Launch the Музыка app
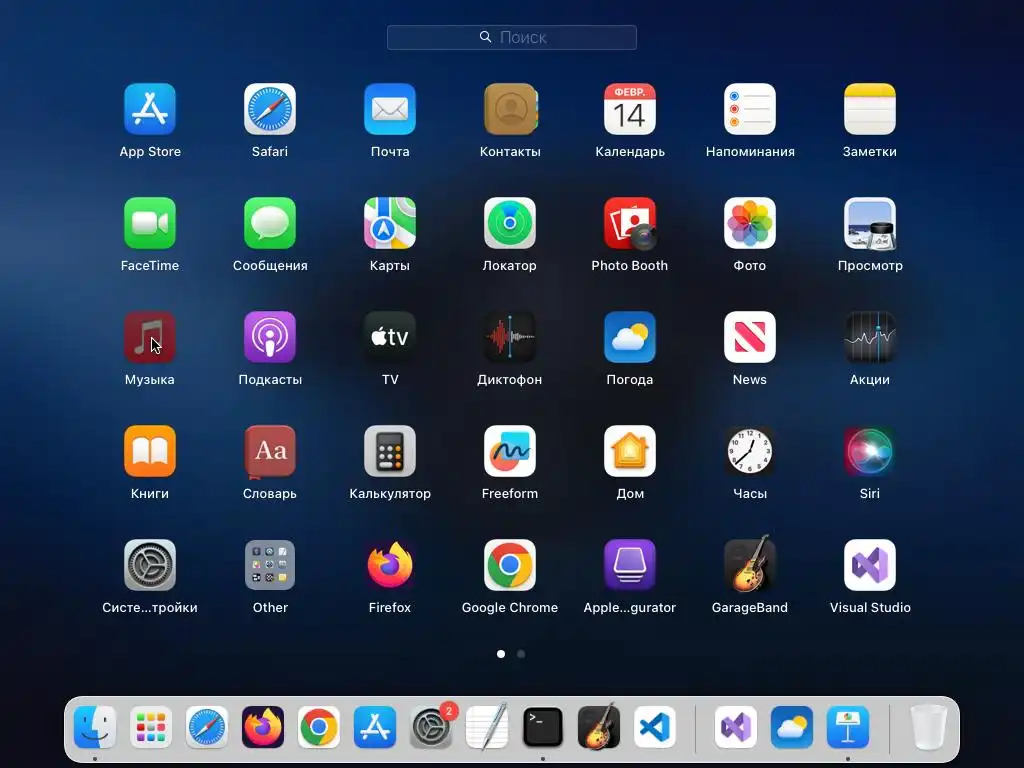 point(150,337)
